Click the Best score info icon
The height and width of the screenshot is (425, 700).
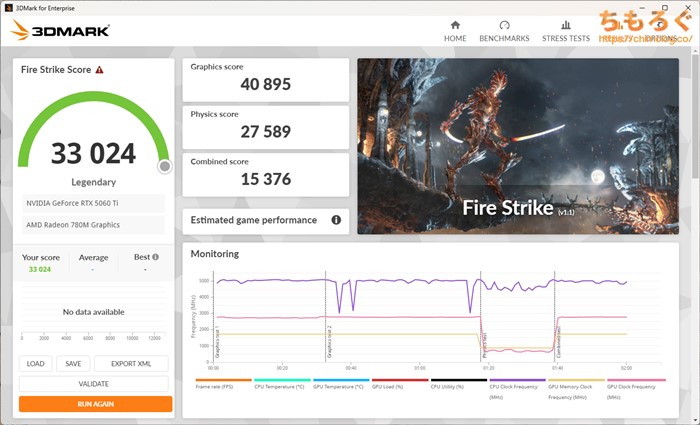(x=155, y=257)
